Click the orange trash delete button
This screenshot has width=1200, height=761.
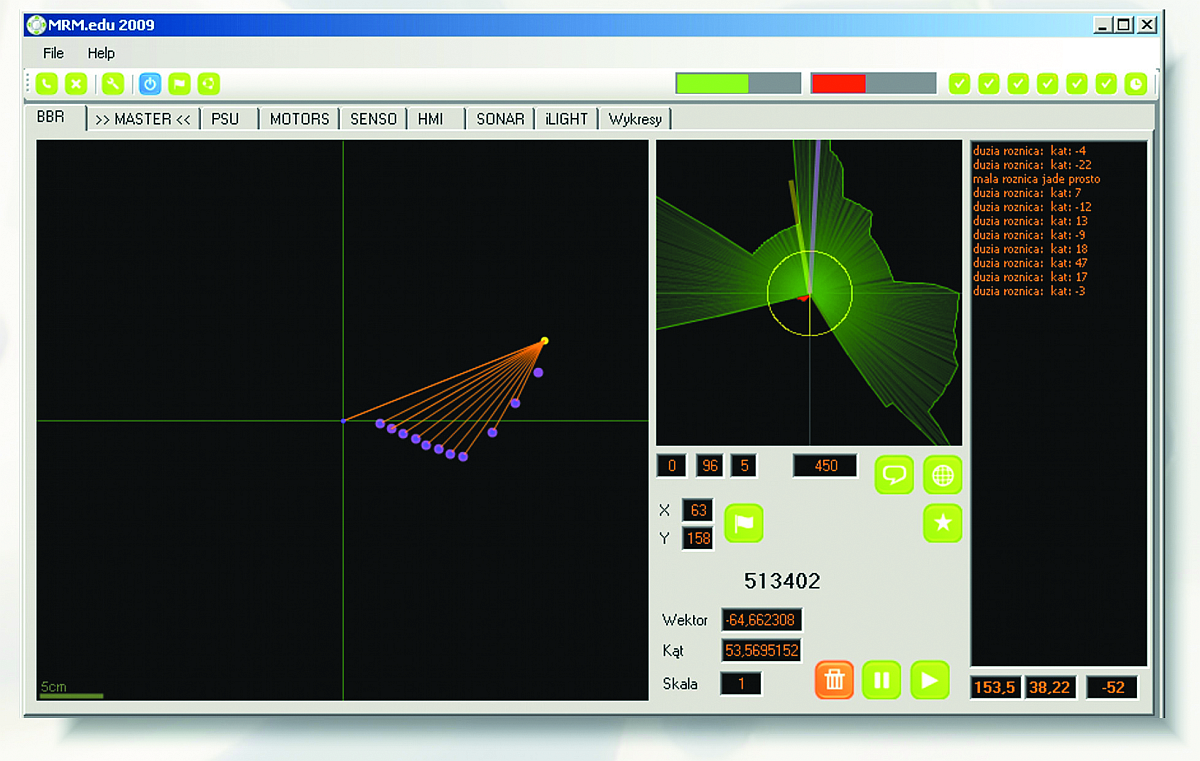(x=834, y=681)
